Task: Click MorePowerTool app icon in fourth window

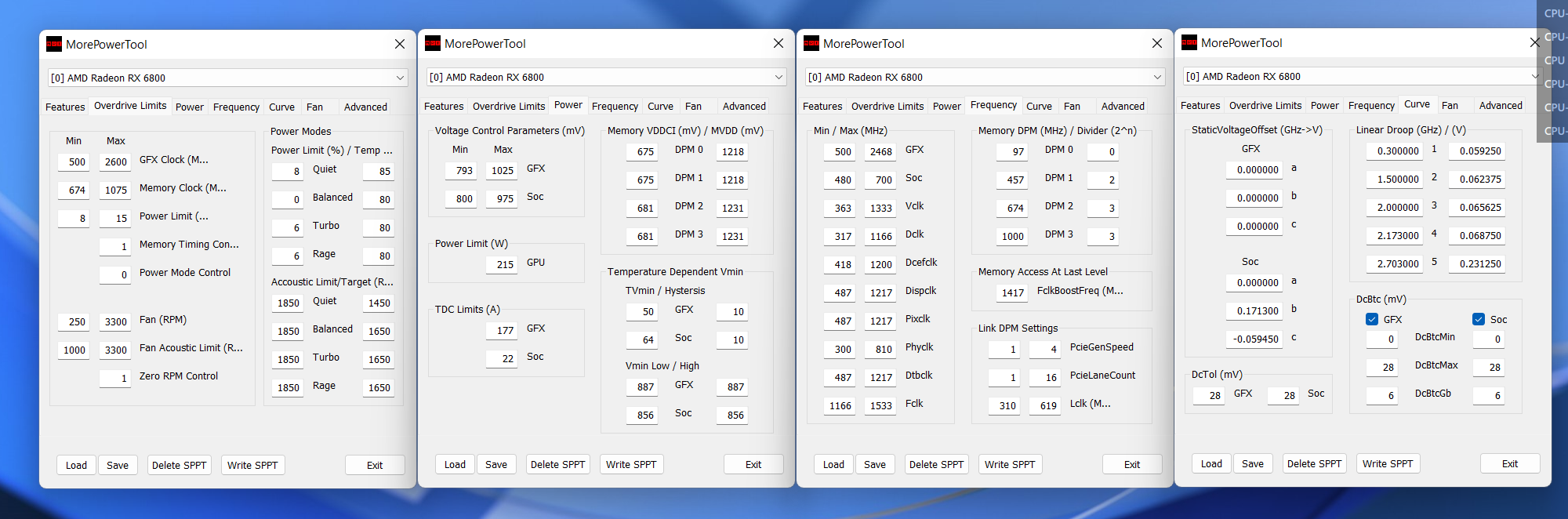Action: click(1189, 43)
